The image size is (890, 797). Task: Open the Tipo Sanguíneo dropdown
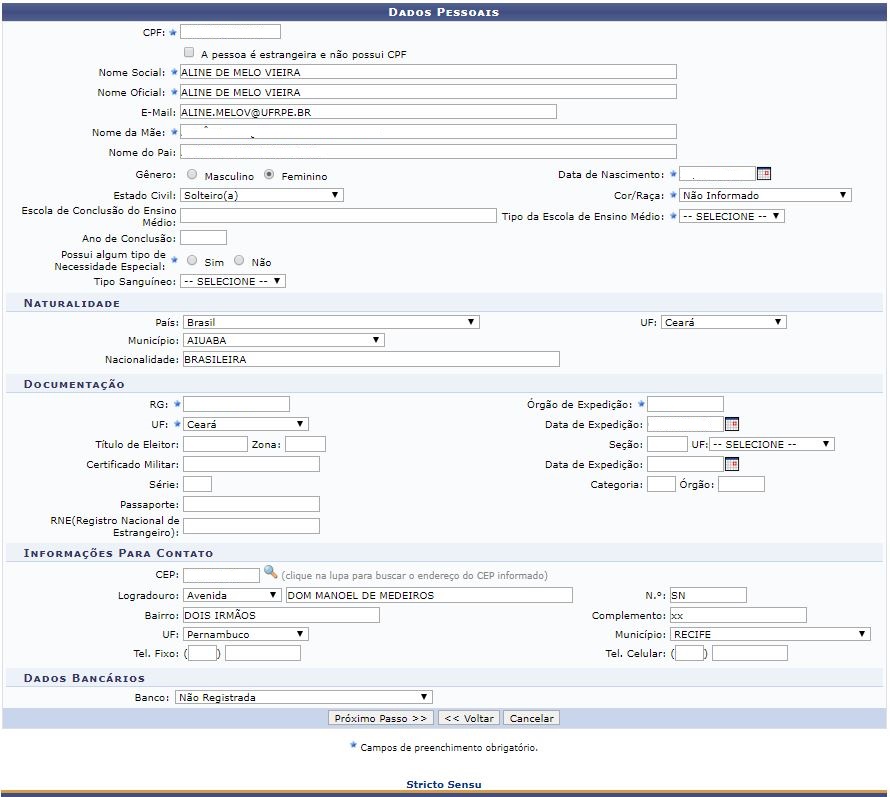(233, 281)
